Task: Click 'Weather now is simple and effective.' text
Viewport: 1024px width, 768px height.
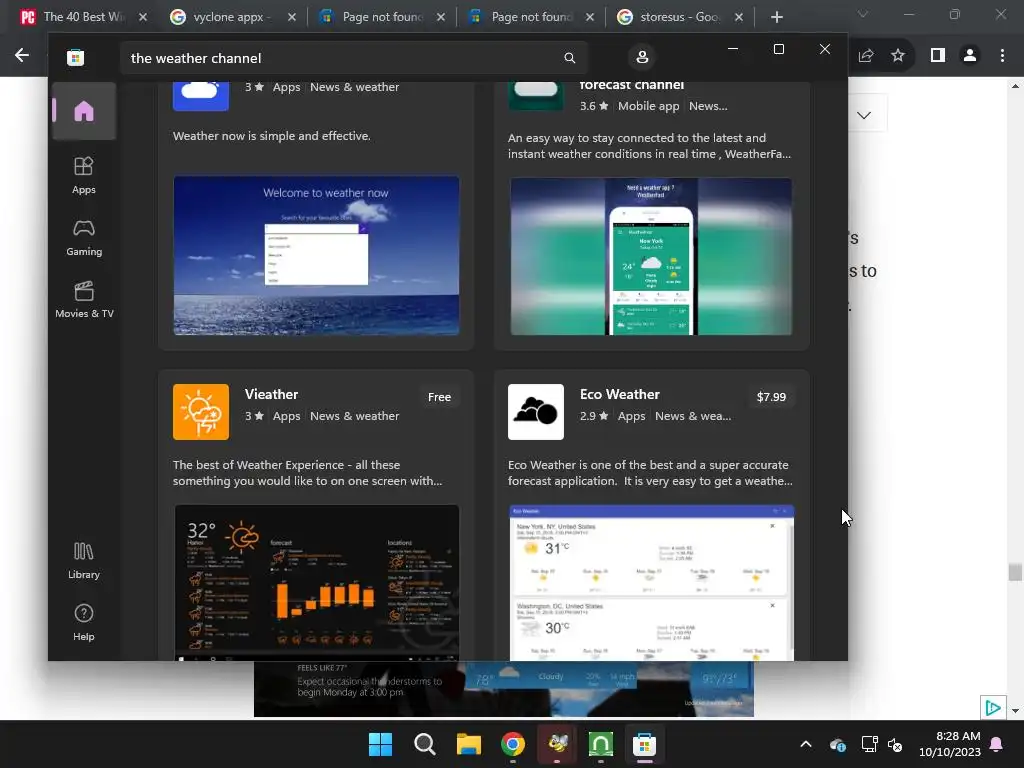Action: 272,136
